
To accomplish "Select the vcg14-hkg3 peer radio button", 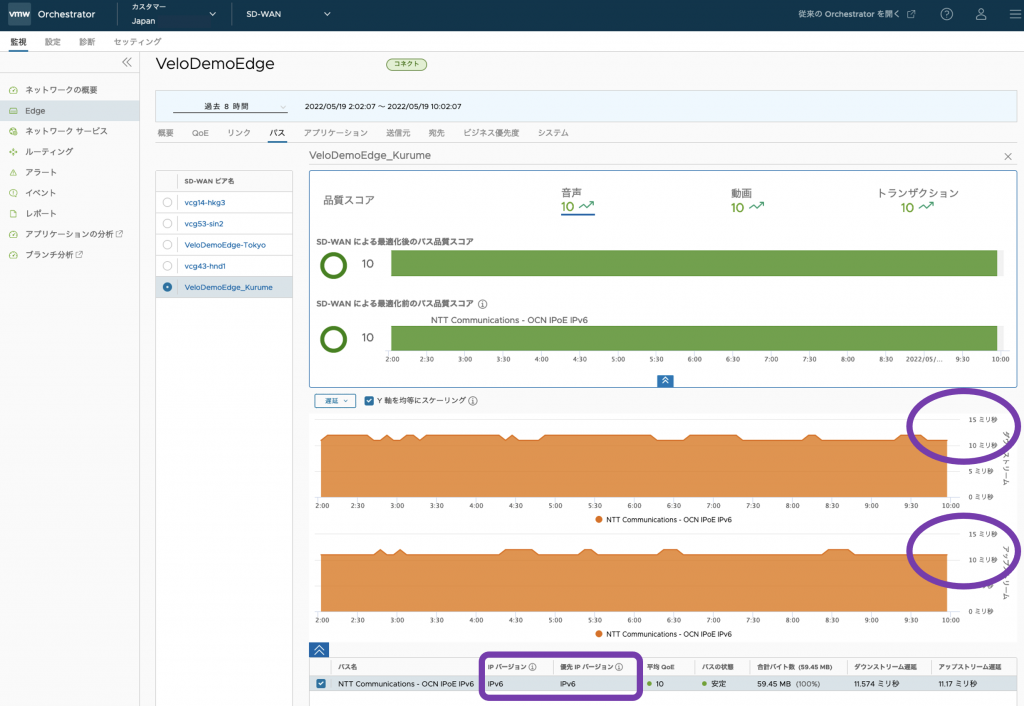I will click(167, 202).
